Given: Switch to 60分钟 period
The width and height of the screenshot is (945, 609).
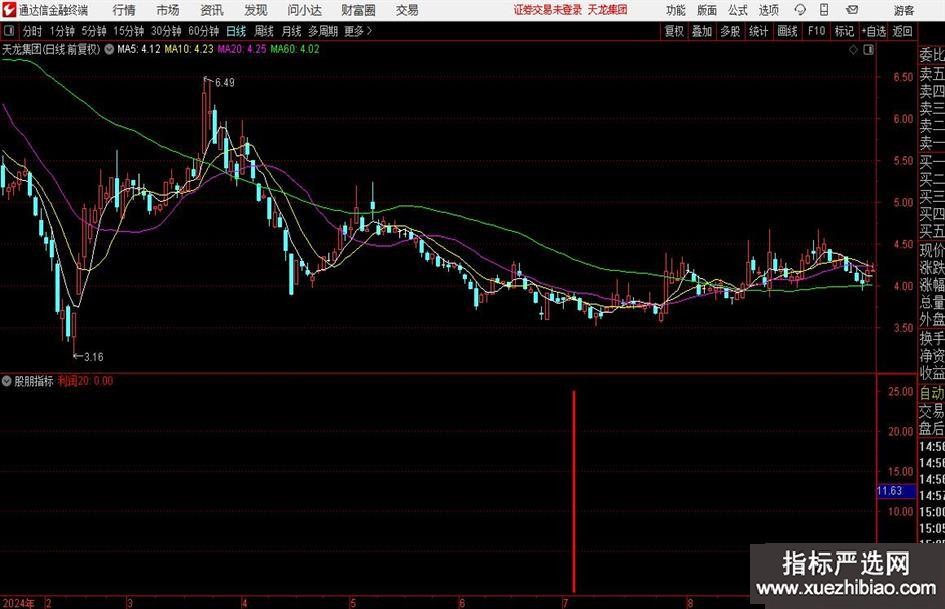Looking at the screenshot, I should pos(204,31).
